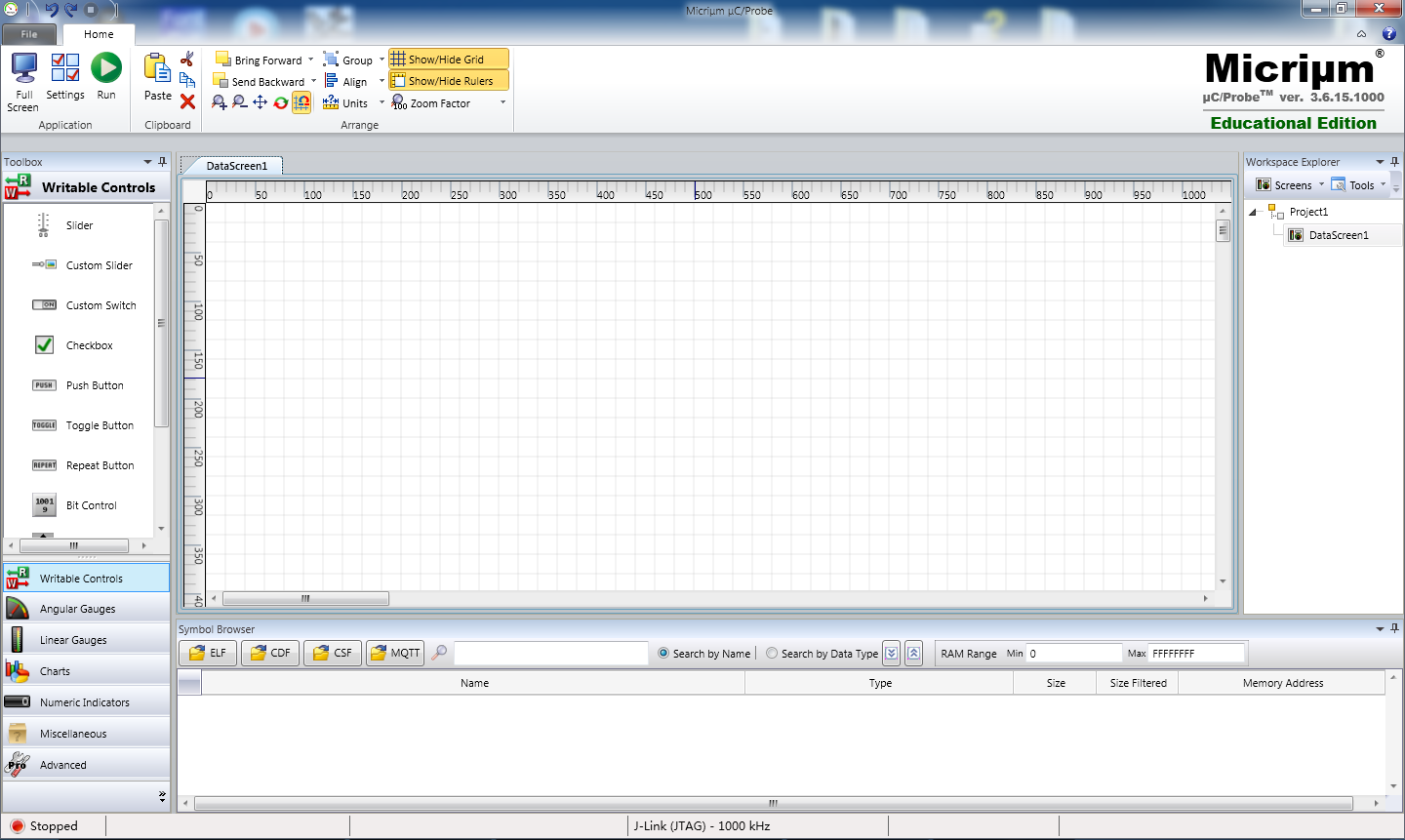This screenshot has height=840, width=1405.
Task: Select the Miscellaneous category
Action: point(86,734)
